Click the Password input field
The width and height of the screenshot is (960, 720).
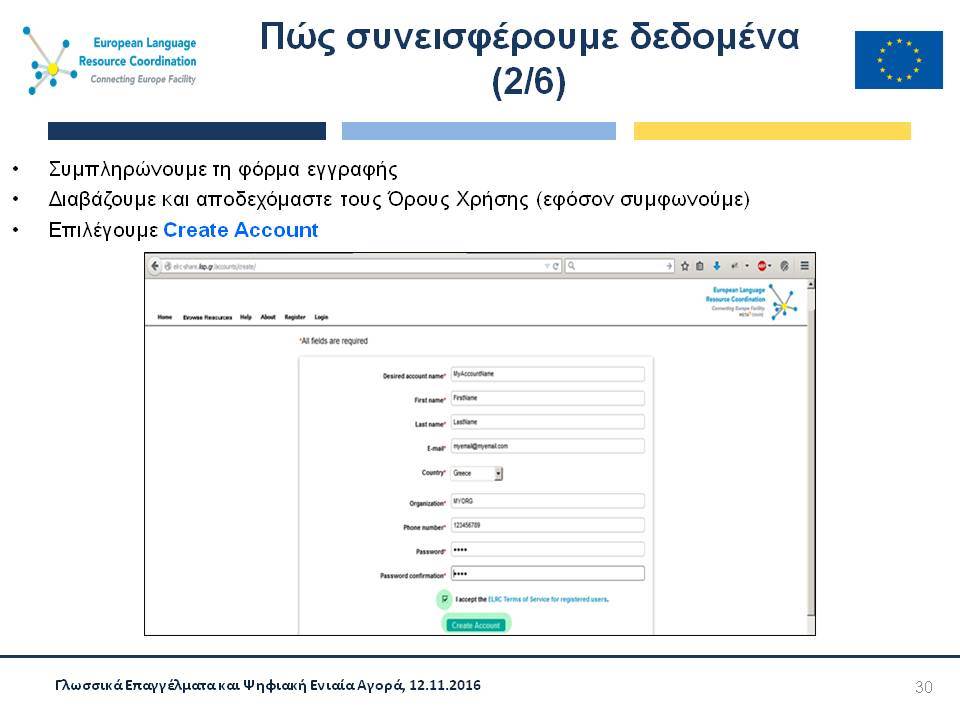(547, 549)
